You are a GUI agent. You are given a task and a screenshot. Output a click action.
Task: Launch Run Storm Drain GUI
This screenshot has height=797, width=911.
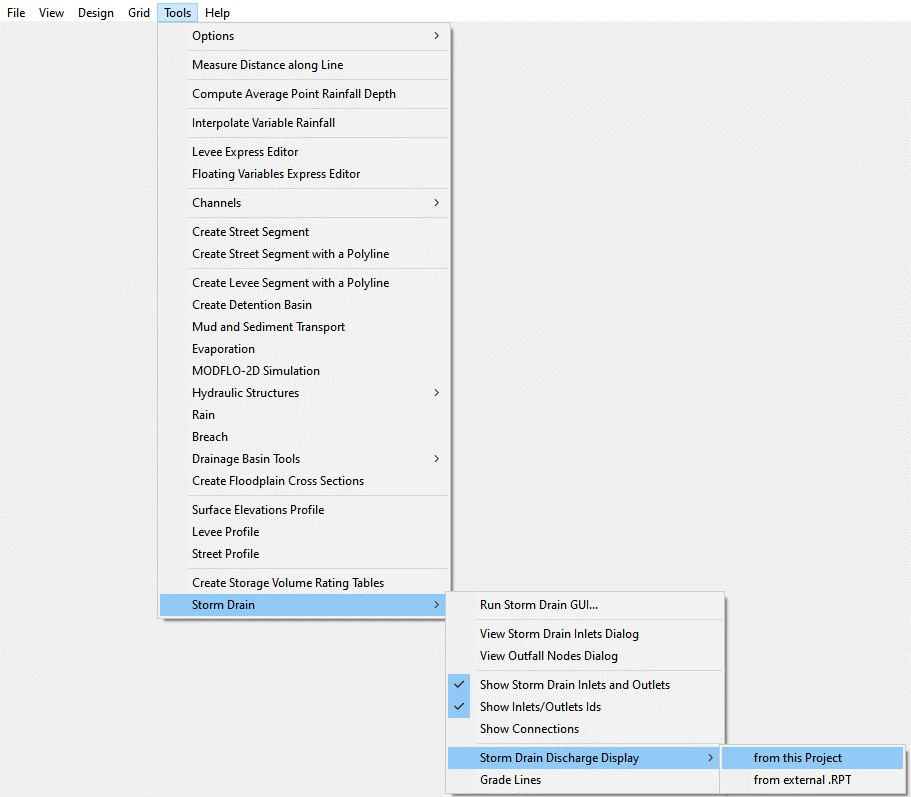point(538,605)
